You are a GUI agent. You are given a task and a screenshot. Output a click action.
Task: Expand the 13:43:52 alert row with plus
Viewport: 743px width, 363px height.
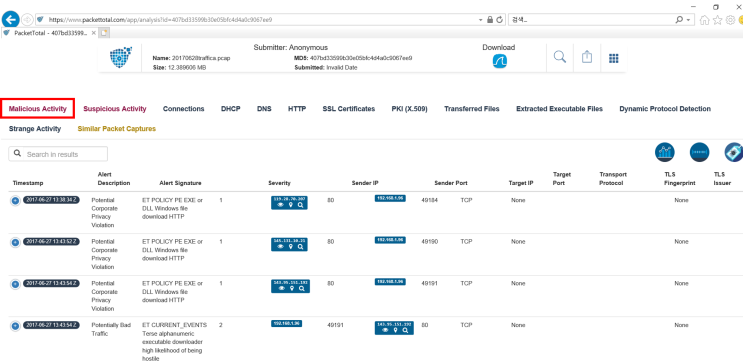click(x=15, y=242)
